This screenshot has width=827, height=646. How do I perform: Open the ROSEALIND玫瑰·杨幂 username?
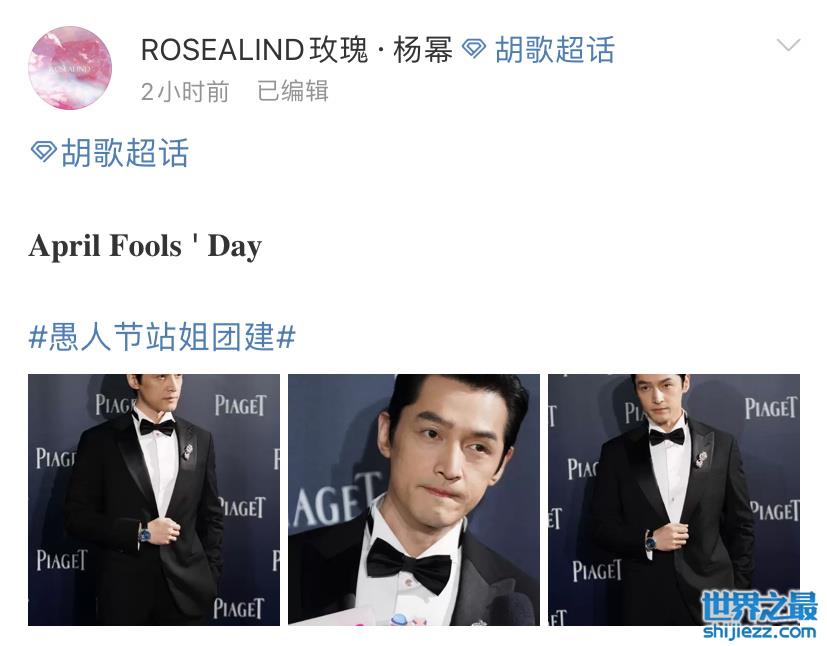point(297,50)
